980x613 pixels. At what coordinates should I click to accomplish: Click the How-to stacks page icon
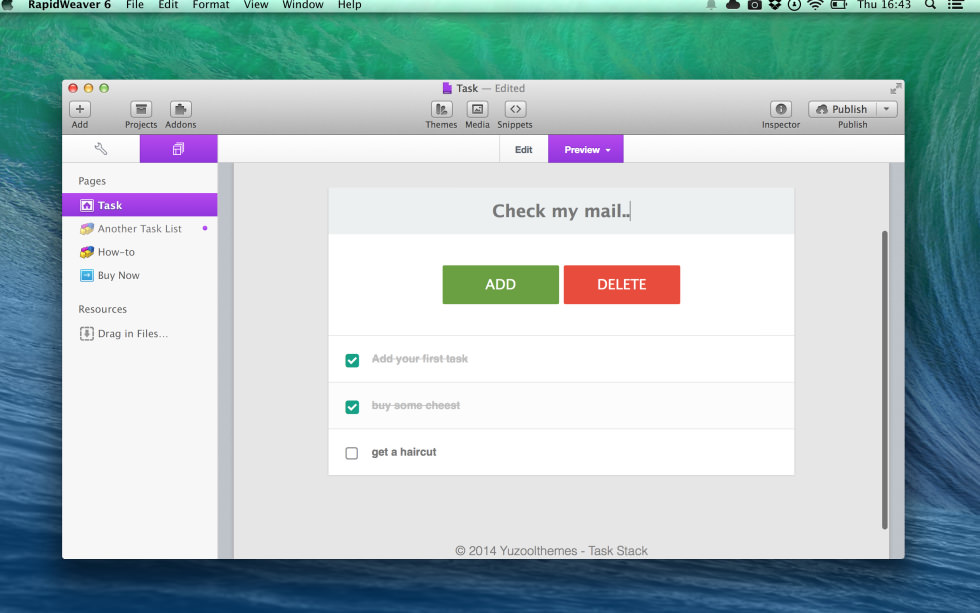click(x=87, y=252)
